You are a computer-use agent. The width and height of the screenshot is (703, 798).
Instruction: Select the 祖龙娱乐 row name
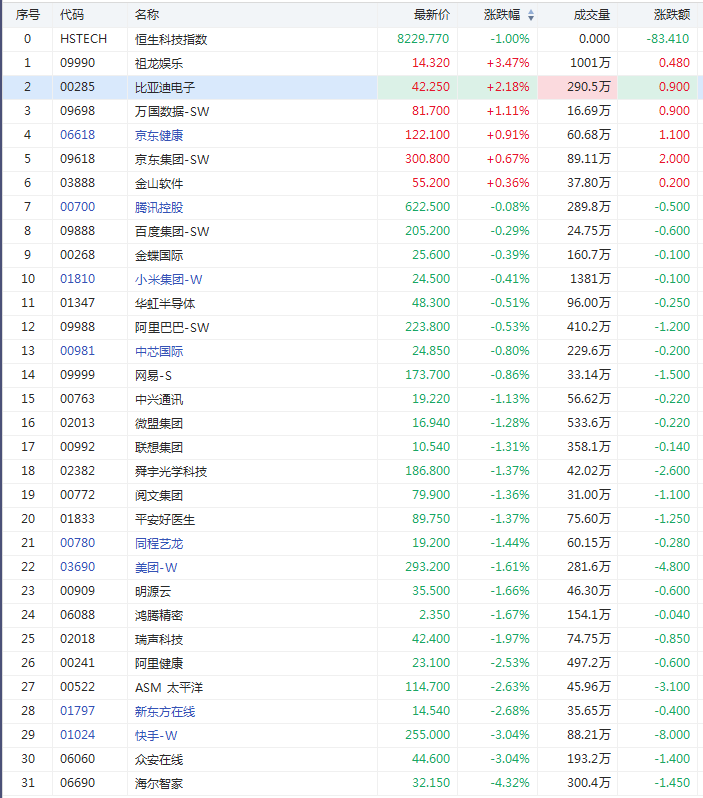(x=159, y=63)
